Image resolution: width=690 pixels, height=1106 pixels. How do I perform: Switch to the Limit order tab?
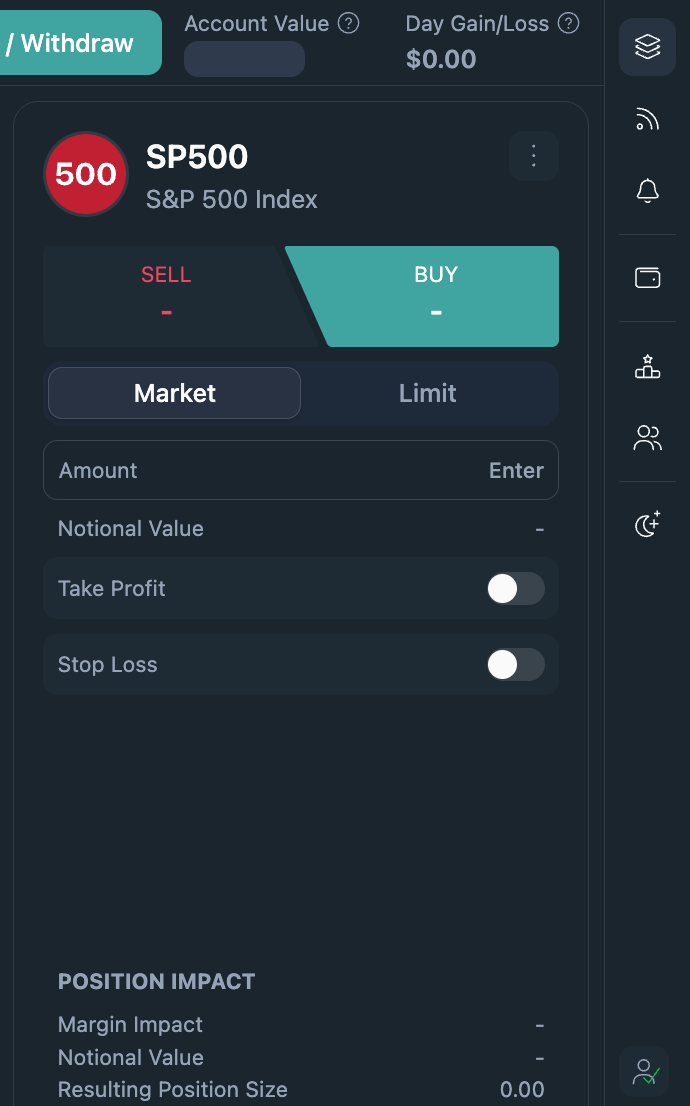tap(427, 393)
